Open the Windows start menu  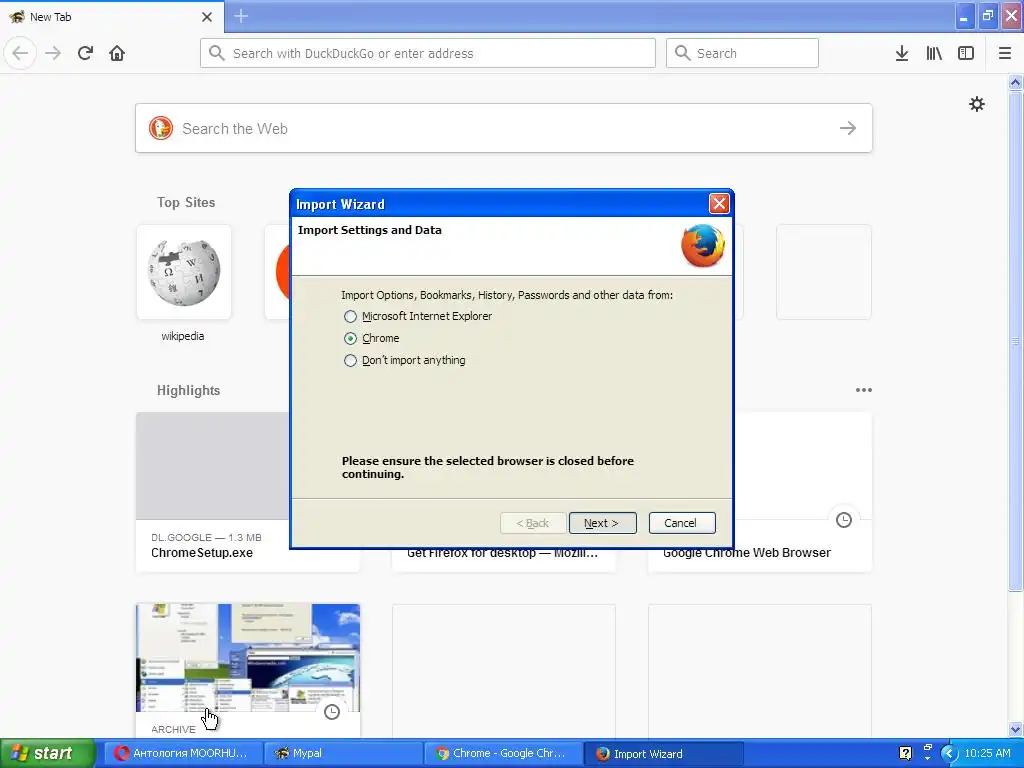48,753
